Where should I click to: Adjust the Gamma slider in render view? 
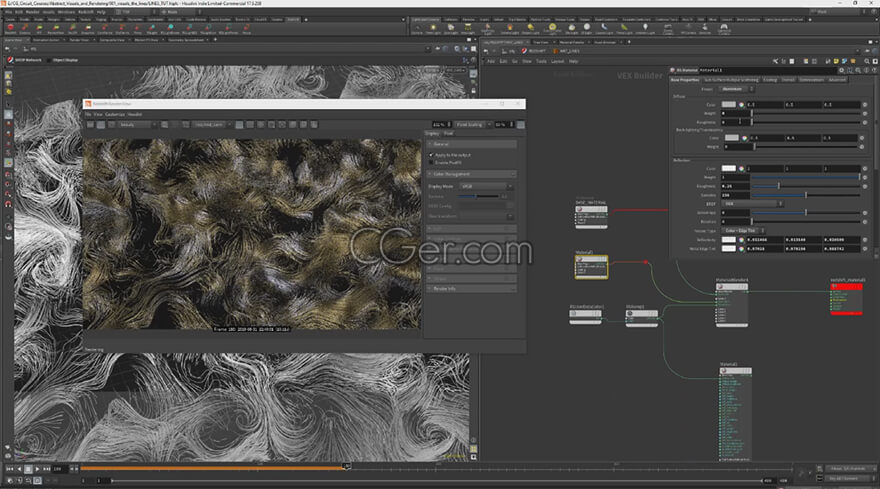[x=478, y=196]
